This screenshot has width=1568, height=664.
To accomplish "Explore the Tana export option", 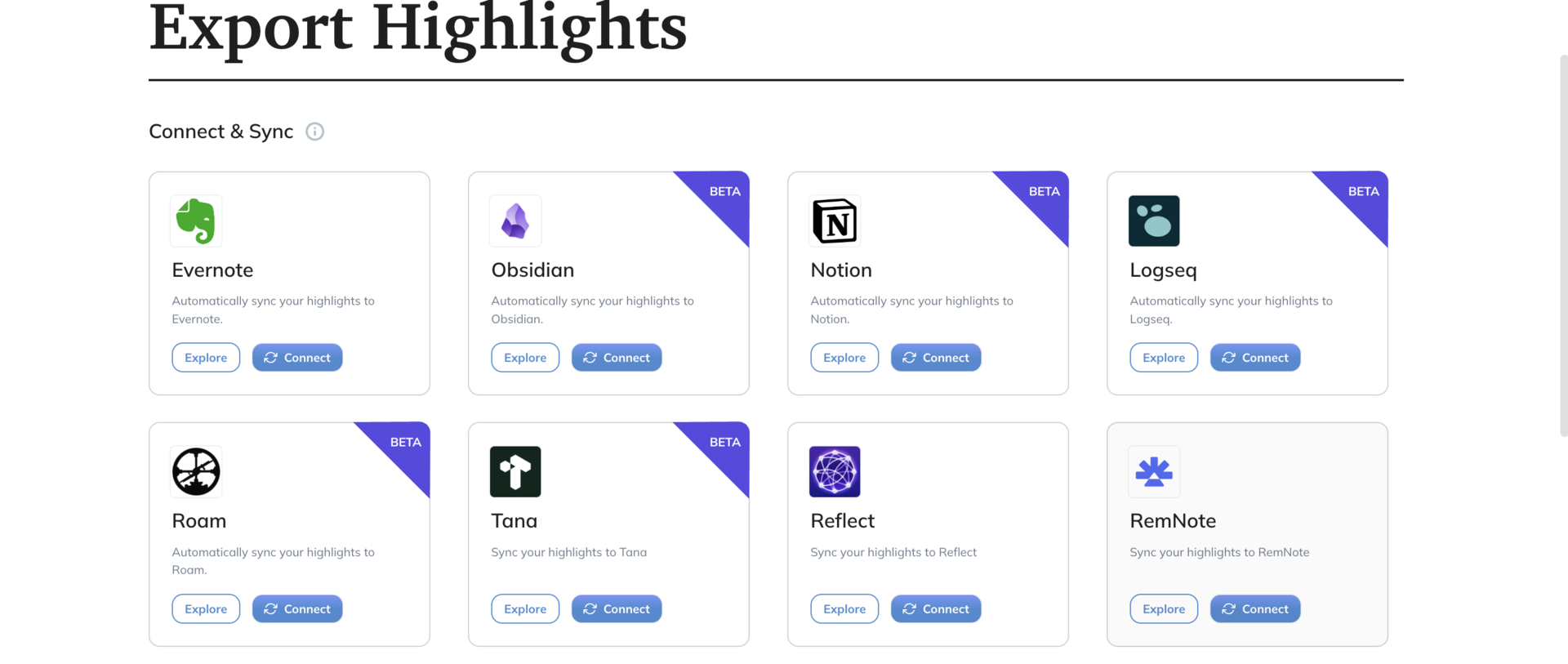I will point(525,608).
